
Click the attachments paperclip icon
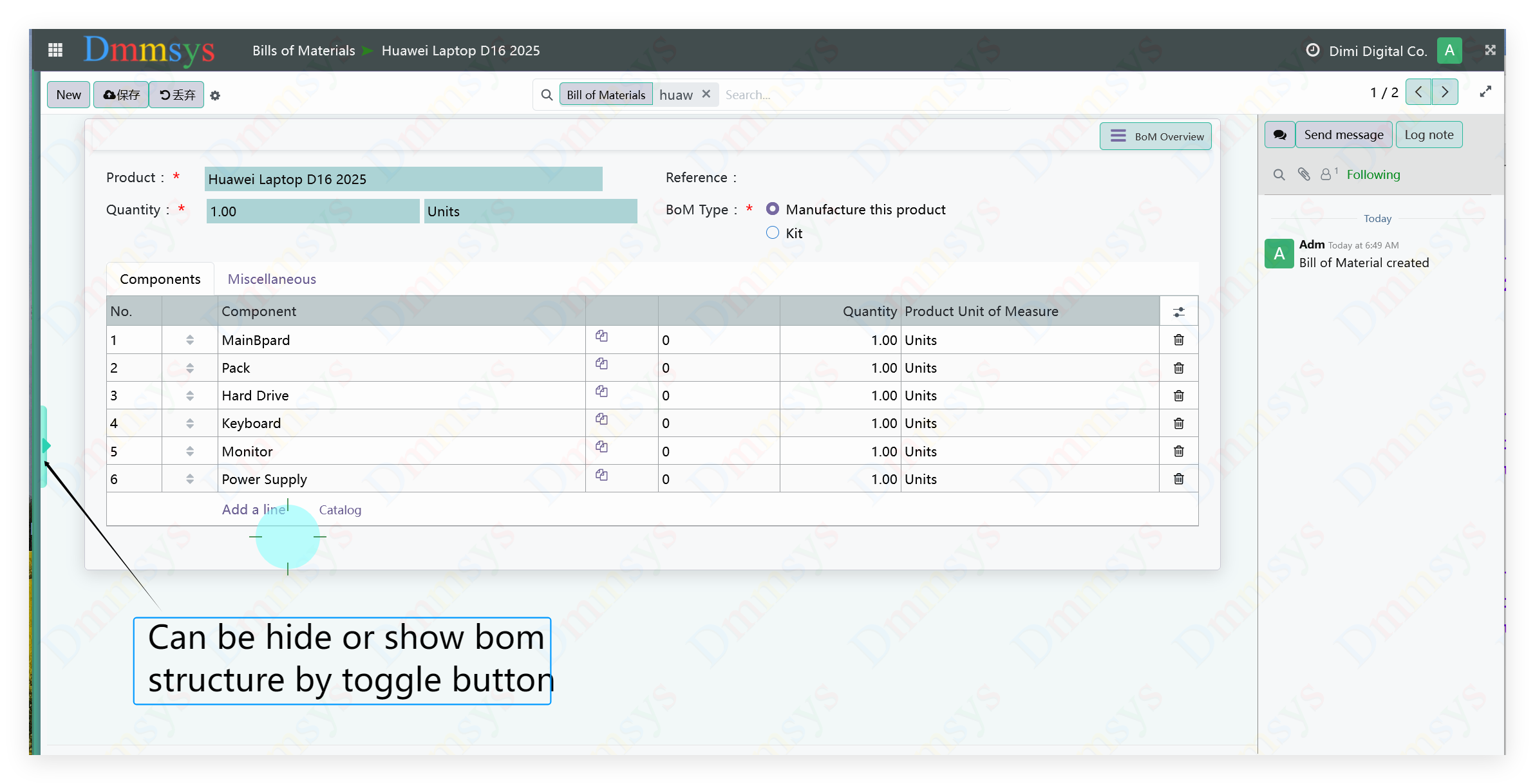(x=1304, y=174)
